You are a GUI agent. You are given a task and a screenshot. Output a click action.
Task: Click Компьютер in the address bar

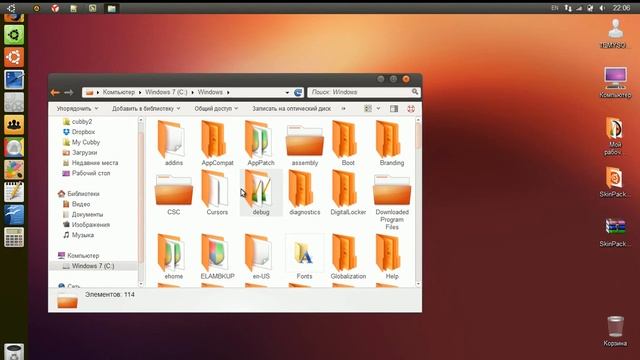[x=118, y=92]
